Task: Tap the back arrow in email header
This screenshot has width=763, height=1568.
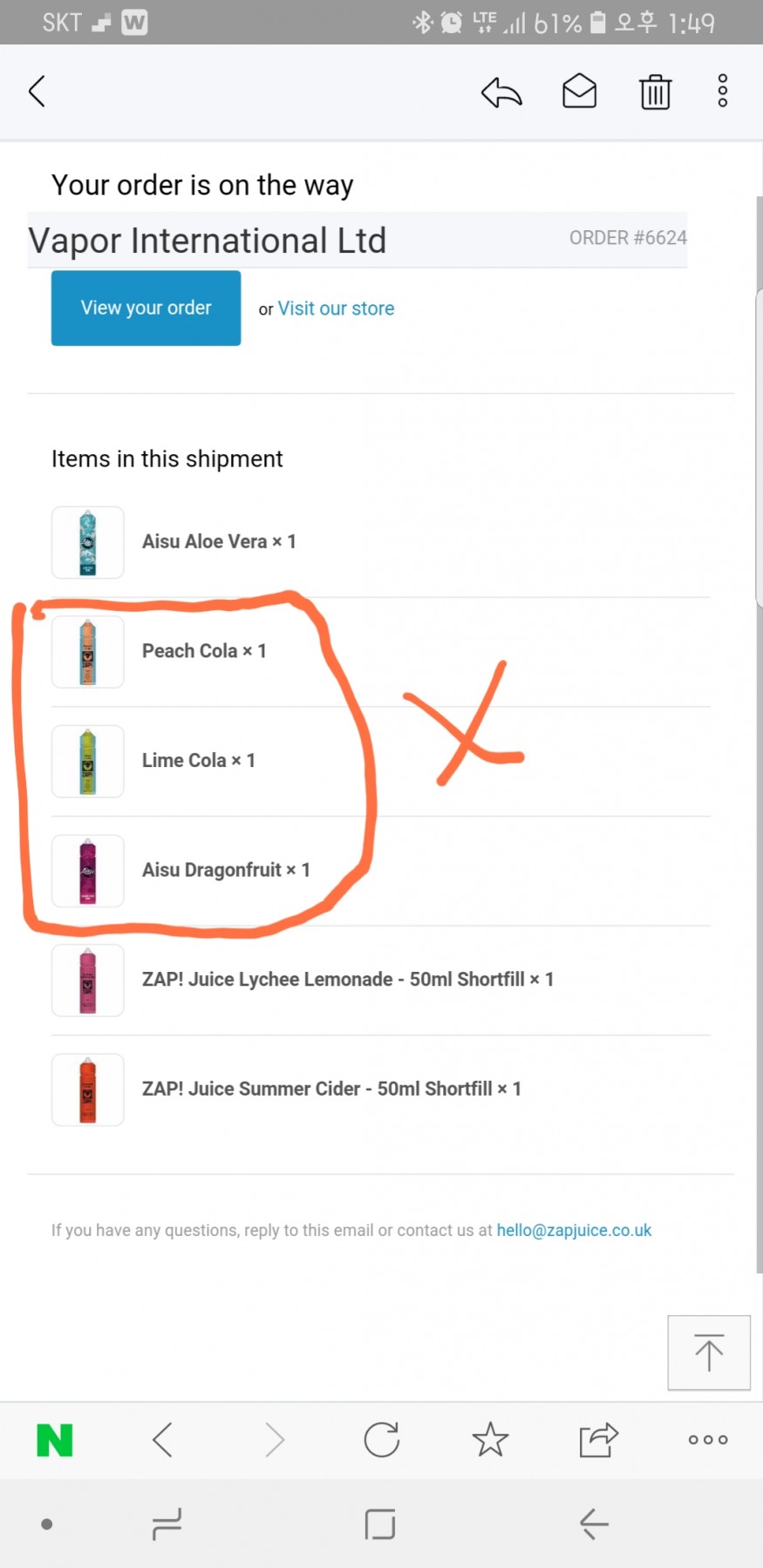Action: point(37,91)
